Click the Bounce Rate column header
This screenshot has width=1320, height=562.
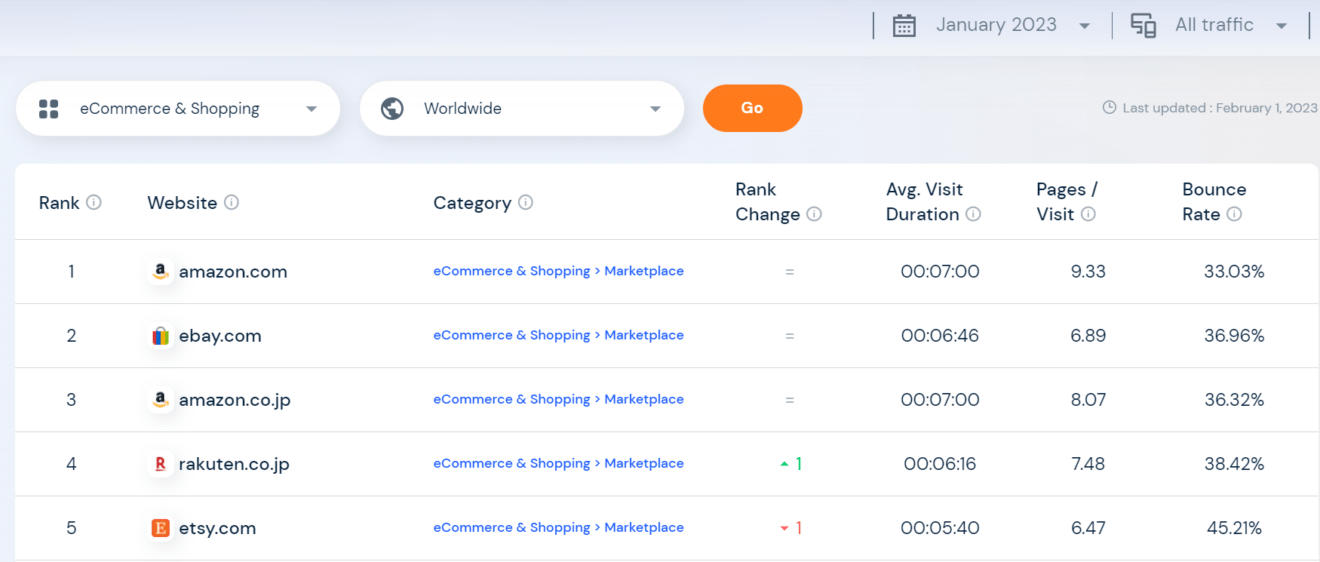coord(1214,201)
